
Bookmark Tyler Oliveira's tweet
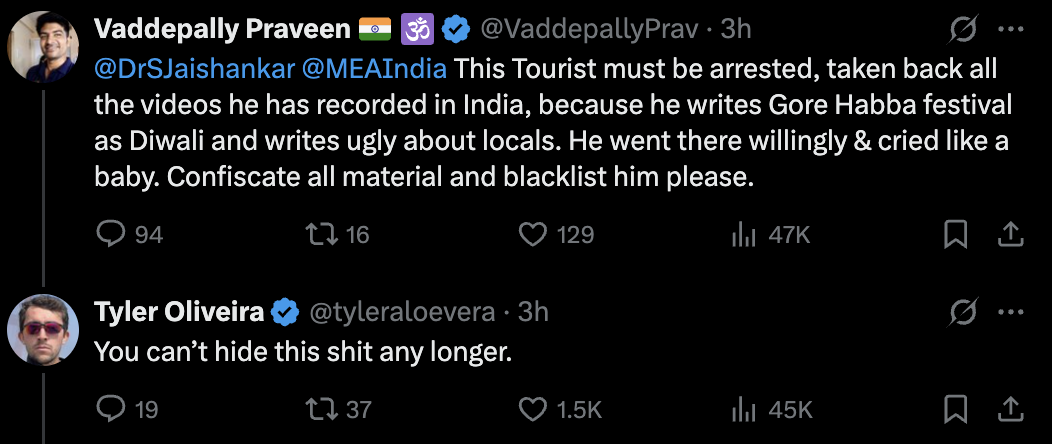click(956, 409)
